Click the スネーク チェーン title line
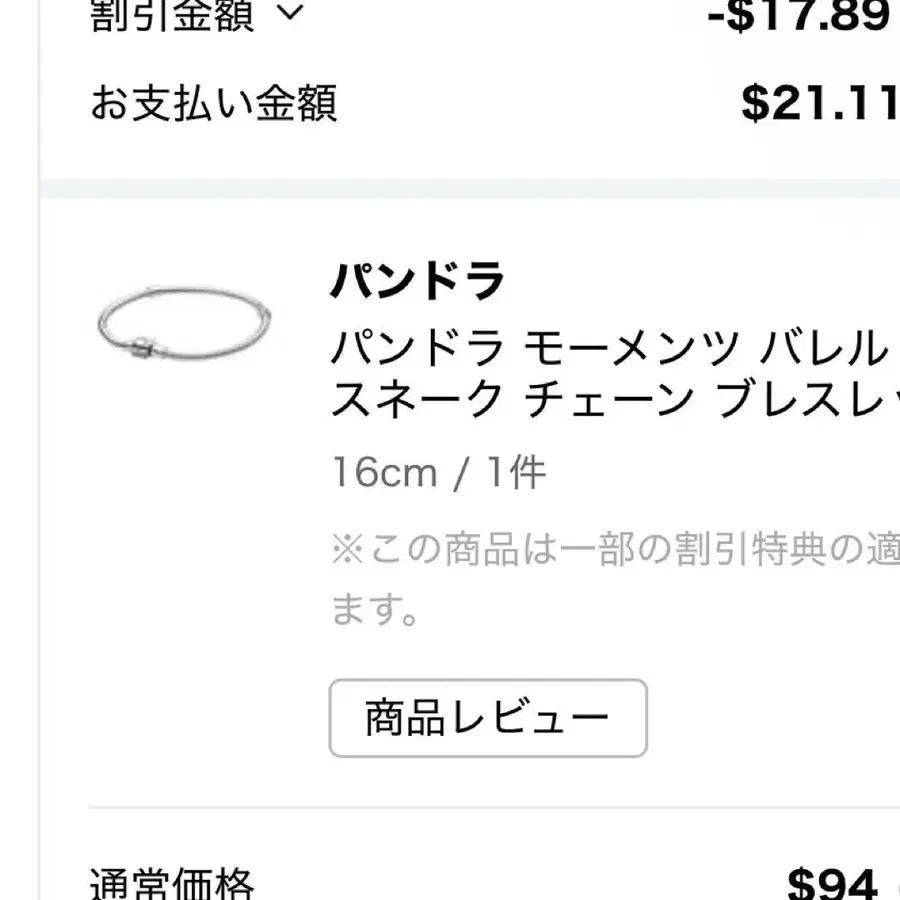This screenshot has width=900, height=900. (610, 400)
